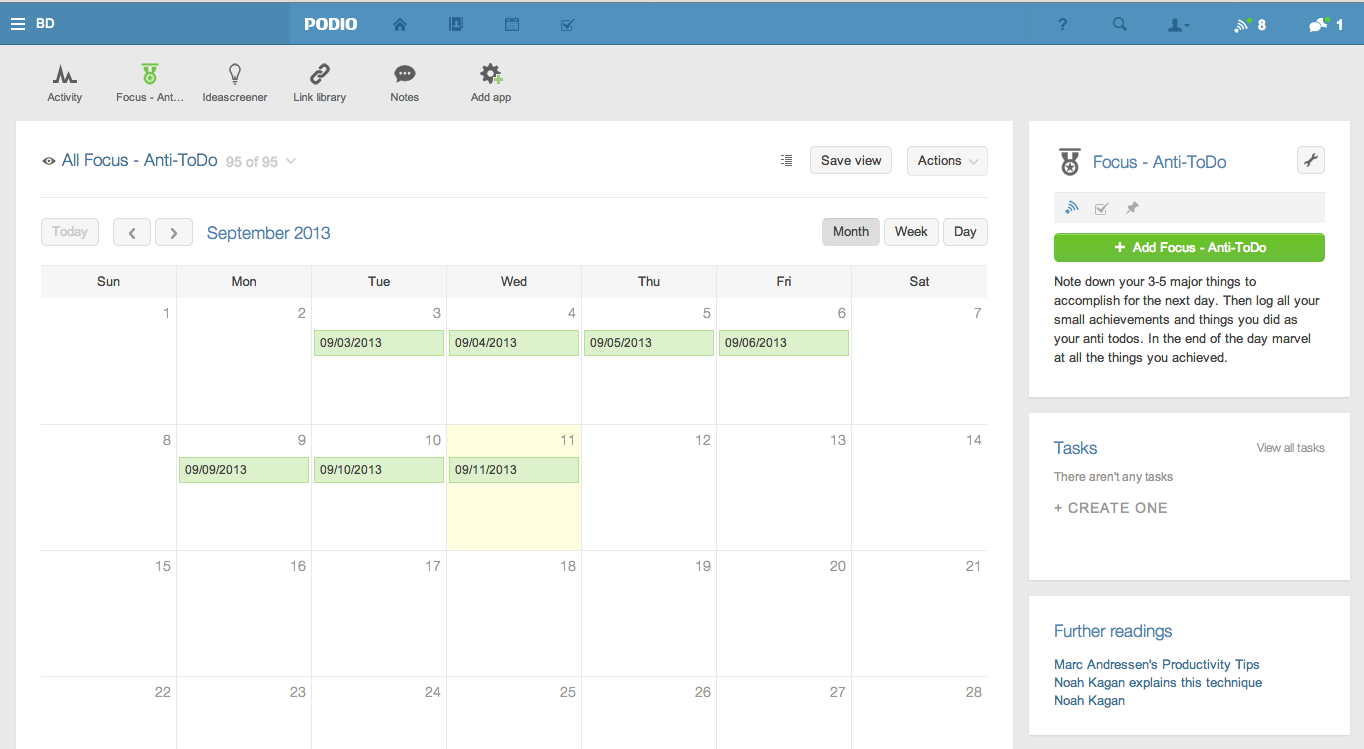Switch to Week calendar view
1364x749 pixels.
pos(910,232)
